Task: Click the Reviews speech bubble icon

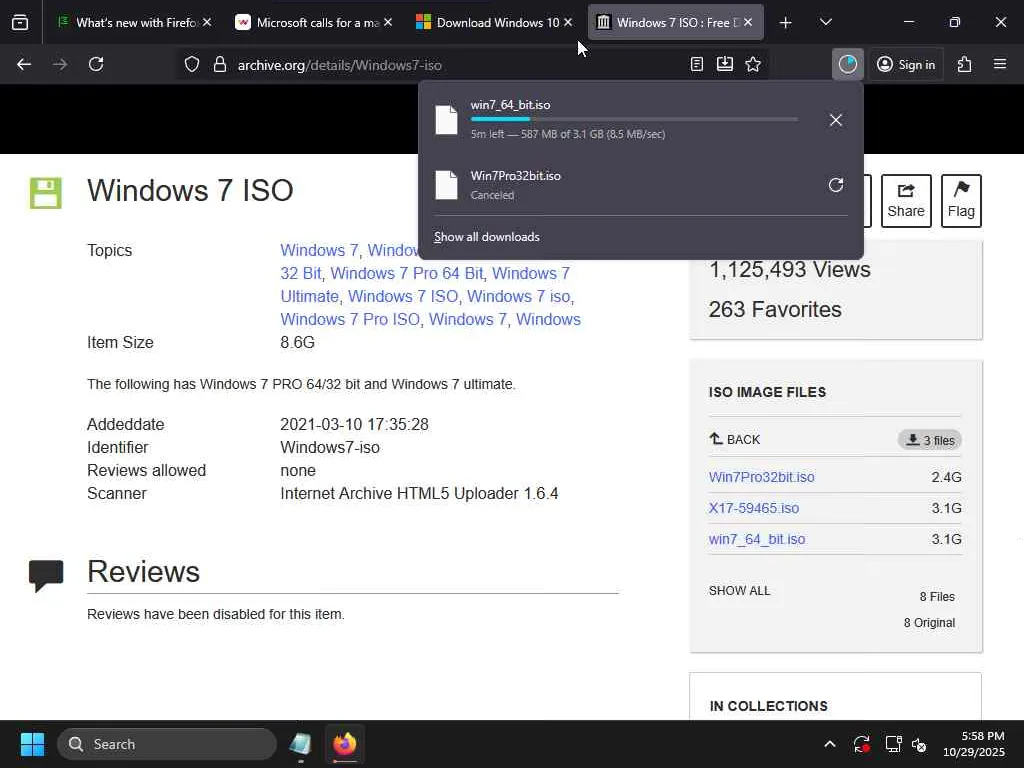Action: [46, 575]
